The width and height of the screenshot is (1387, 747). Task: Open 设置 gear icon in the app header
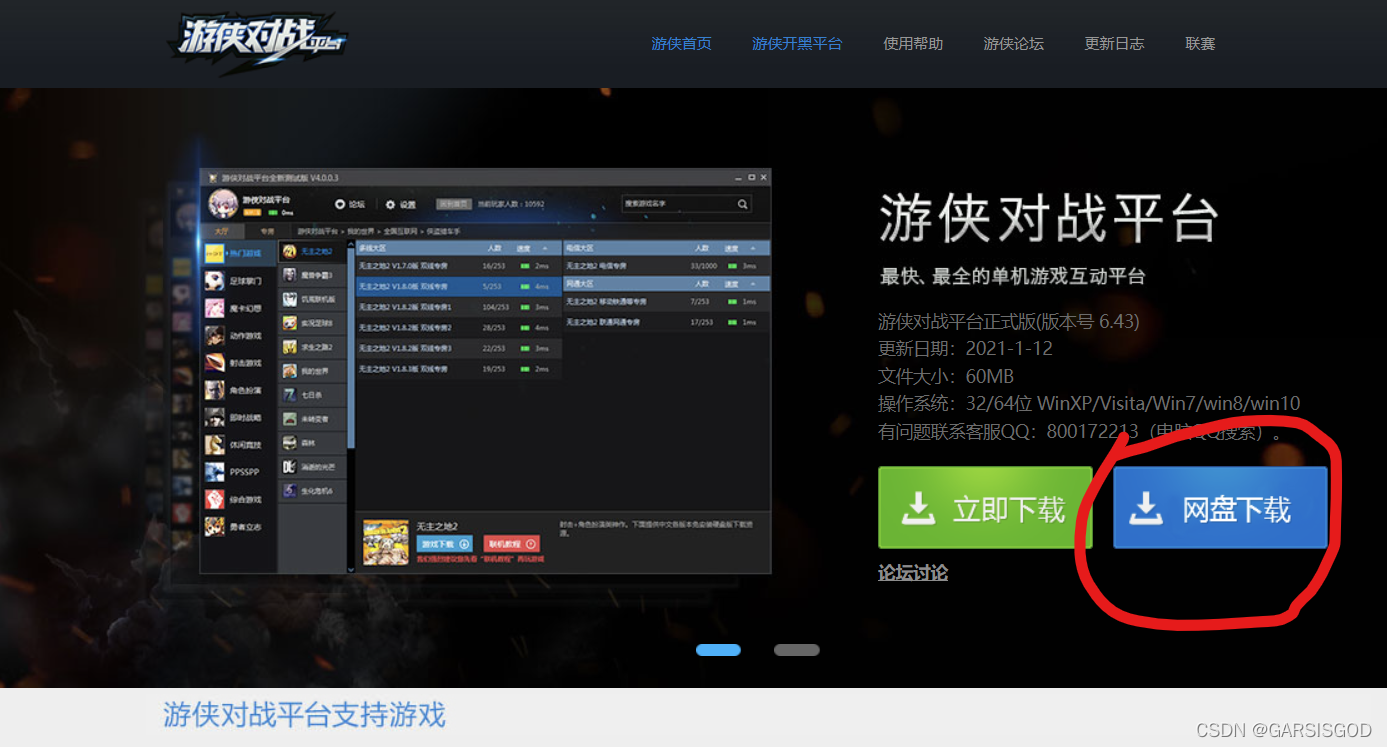[391, 204]
